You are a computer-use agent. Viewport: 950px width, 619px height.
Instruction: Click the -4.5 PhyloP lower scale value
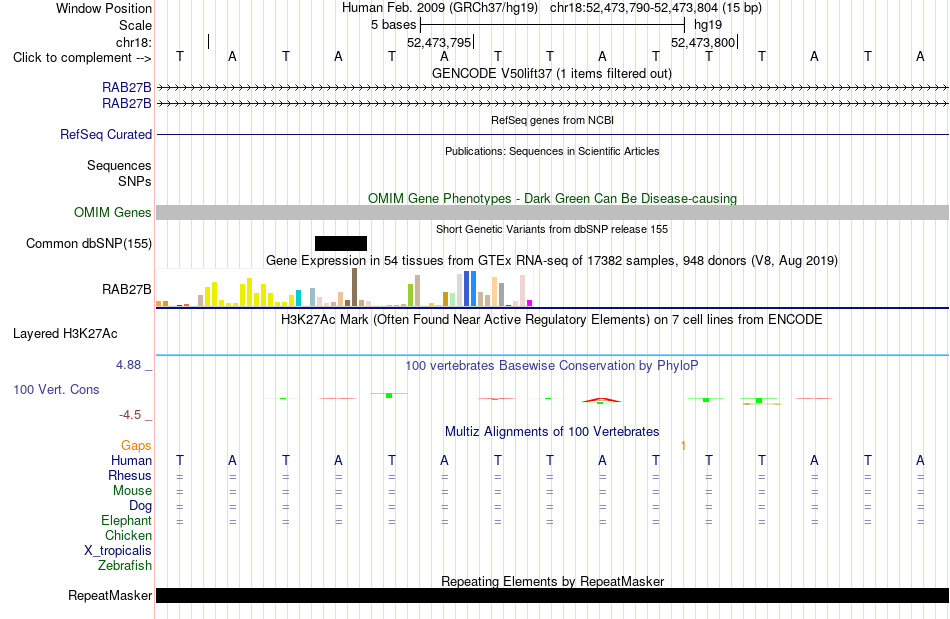click(x=130, y=415)
